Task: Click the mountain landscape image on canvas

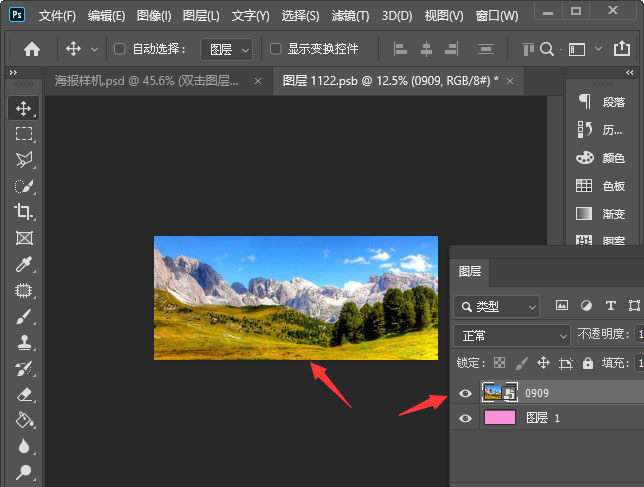Action: click(295, 297)
